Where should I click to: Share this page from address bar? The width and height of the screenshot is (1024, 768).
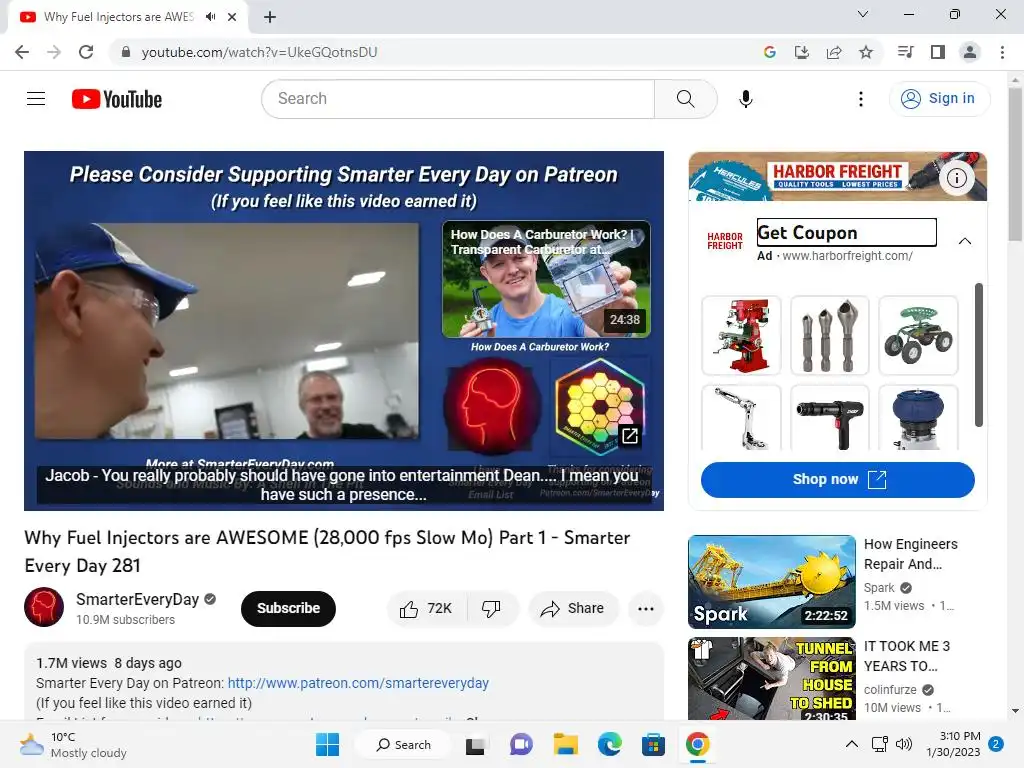pyautogui.click(x=833, y=52)
